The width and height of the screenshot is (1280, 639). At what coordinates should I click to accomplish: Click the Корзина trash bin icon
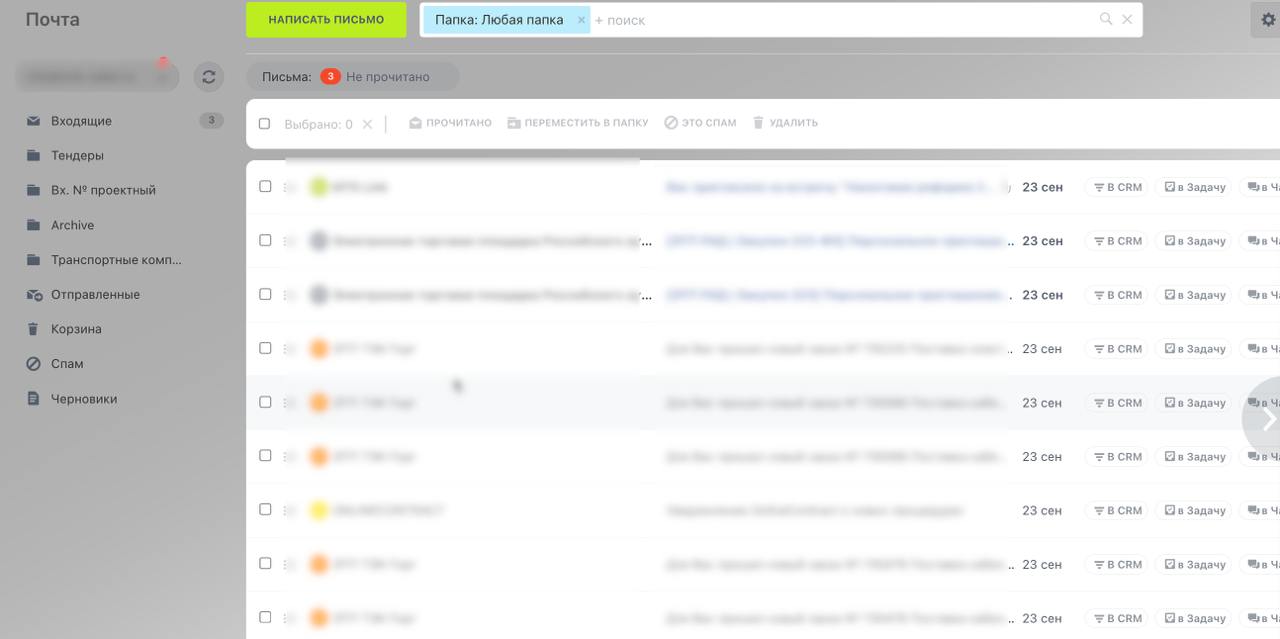tap(33, 329)
